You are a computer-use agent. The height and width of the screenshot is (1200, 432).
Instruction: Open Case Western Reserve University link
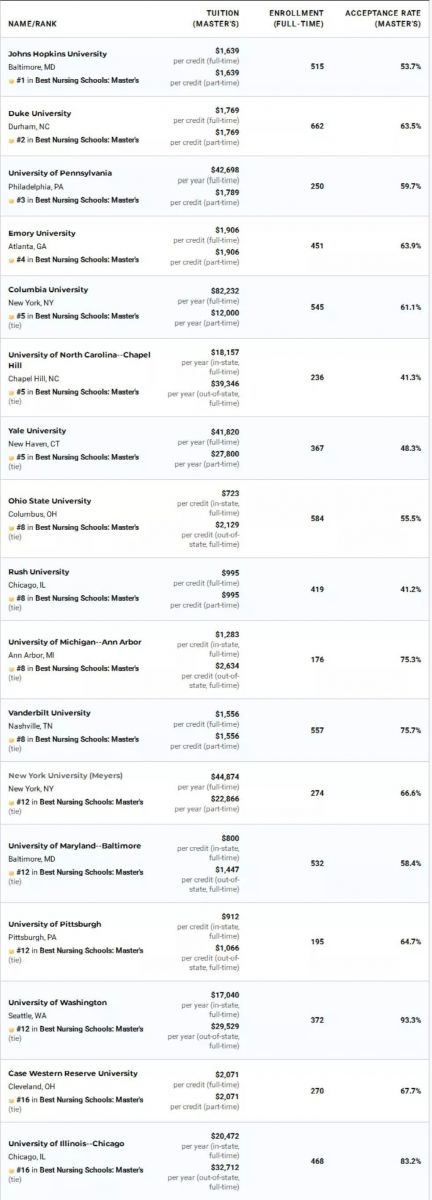coord(73,1074)
